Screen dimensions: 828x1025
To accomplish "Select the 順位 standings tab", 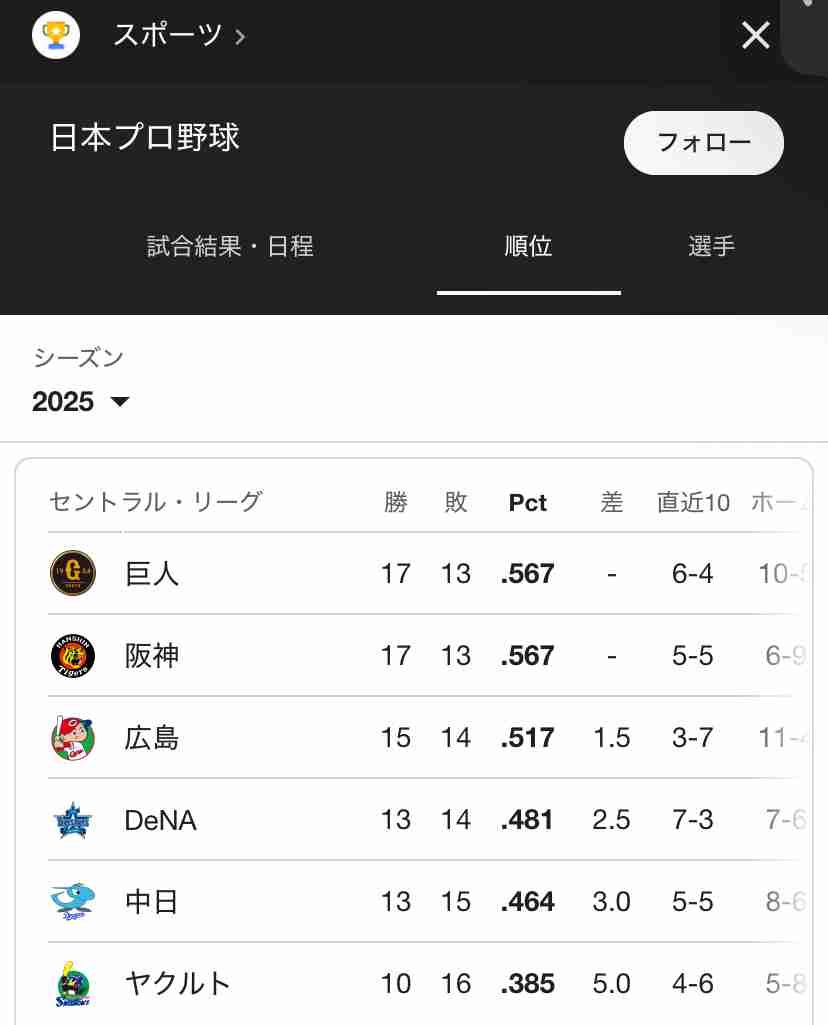I will (529, 246).
